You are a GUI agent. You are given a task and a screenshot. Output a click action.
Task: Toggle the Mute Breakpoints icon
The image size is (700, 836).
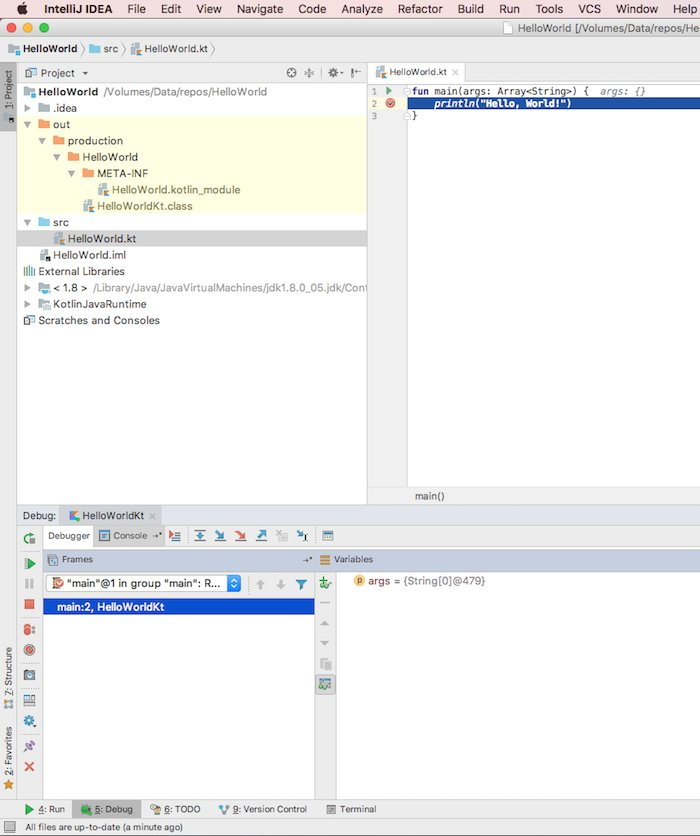click(x=29, y=650)
